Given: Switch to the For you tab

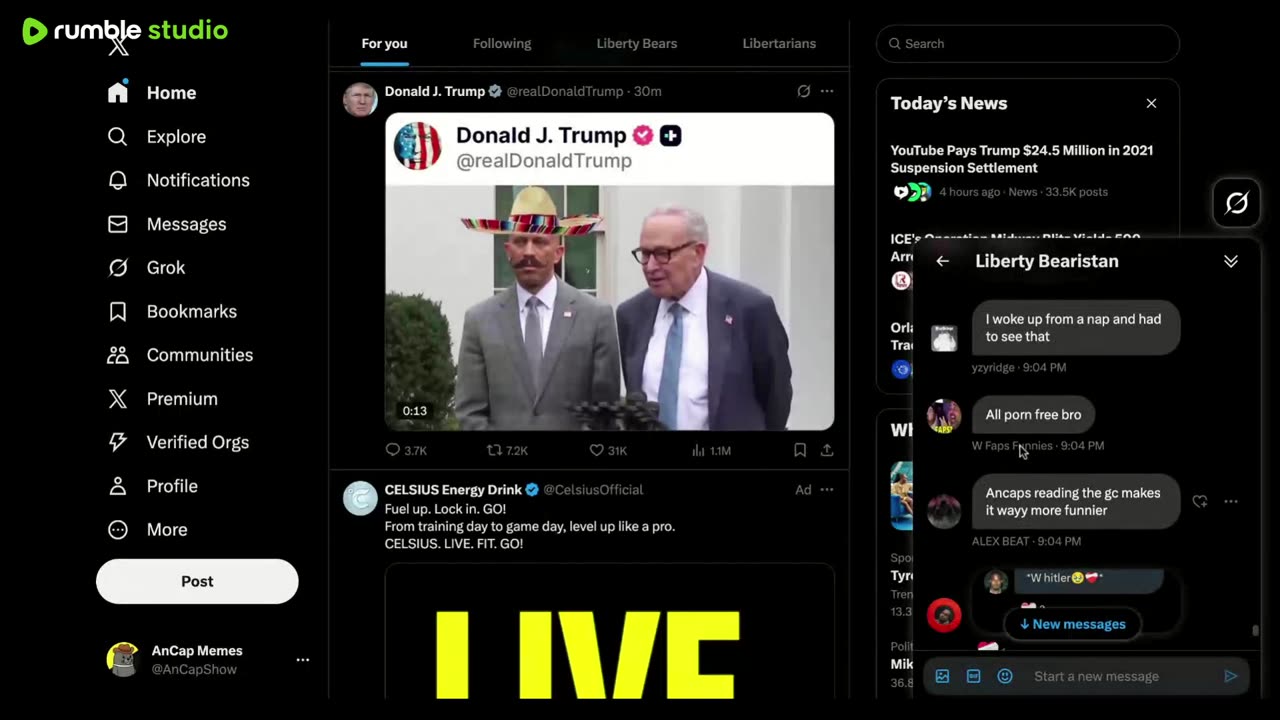Looking at the screenshot, I should pos(384,44).
